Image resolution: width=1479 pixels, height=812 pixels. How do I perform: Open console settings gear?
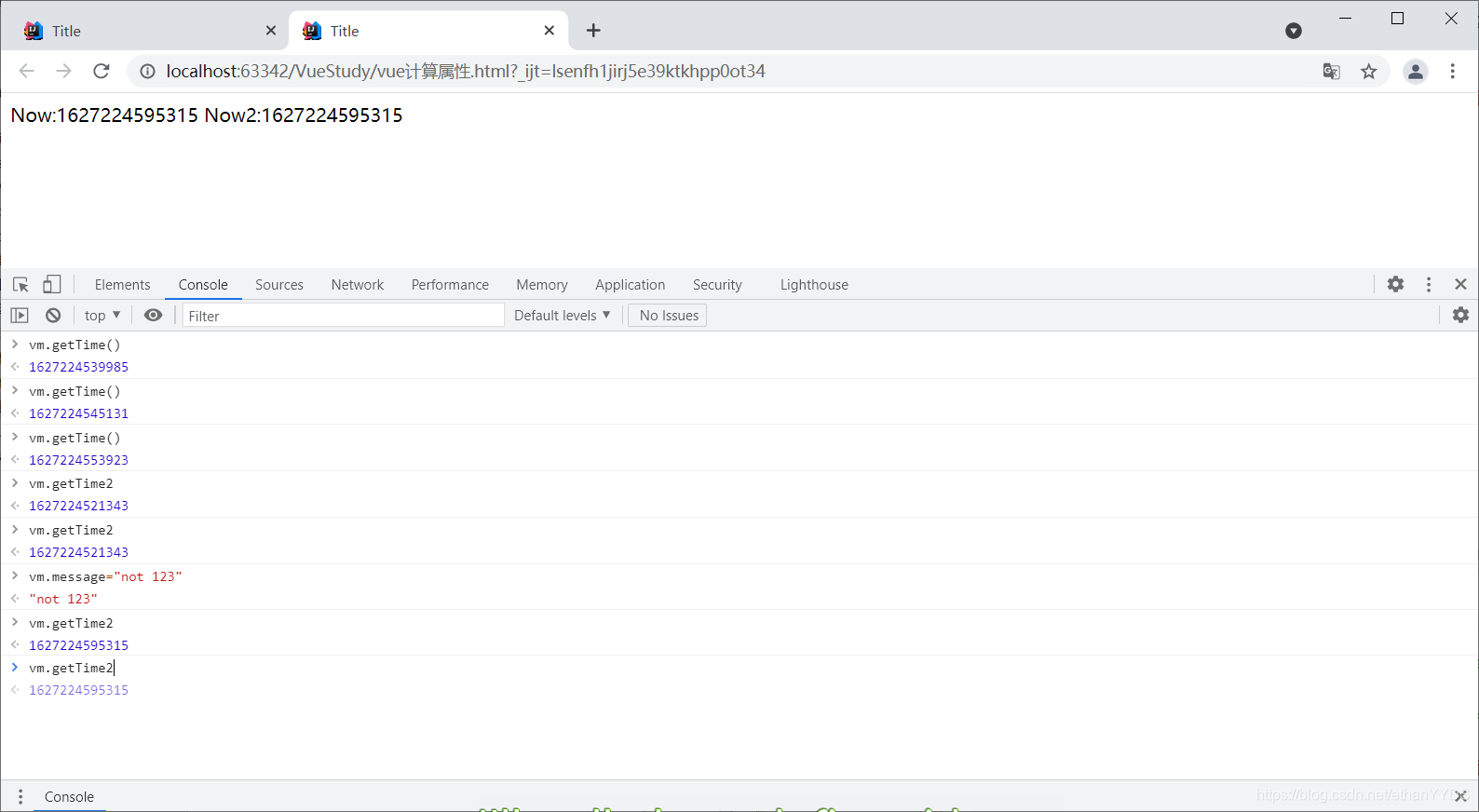tap(1460, 315)
